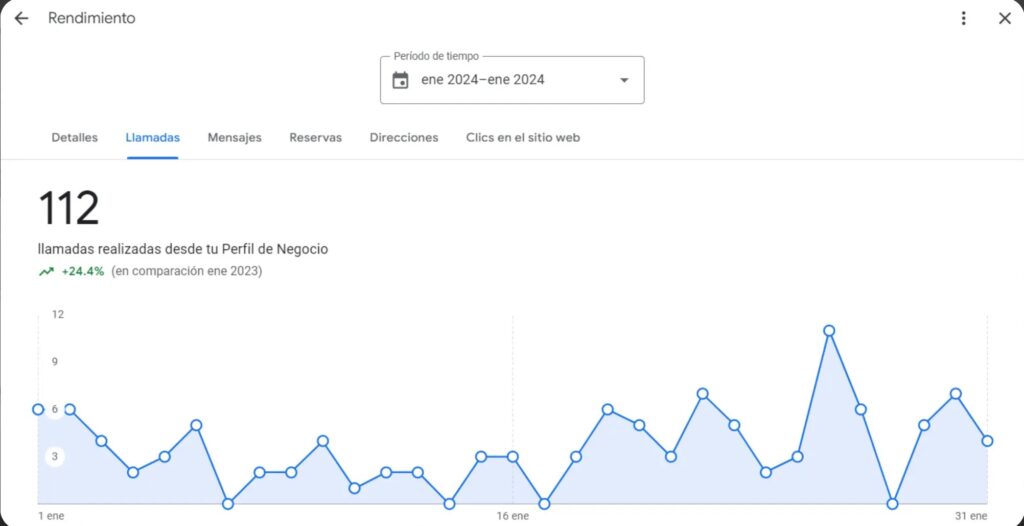Image resolution: width=1024 pixels, height=526 pixels.
Task: Select the Llamadas tab
Action: (x=153, y=138)
